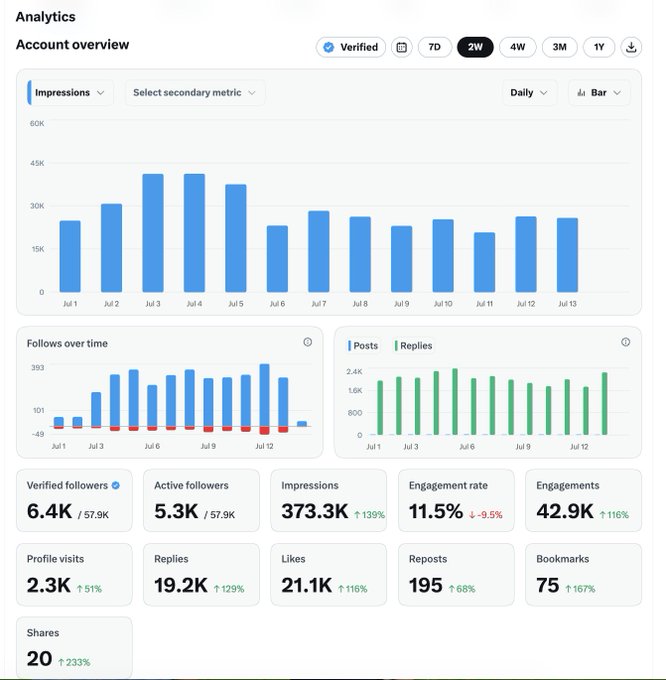Click the Jul 11 impressions bar

[x=484, y=262]
